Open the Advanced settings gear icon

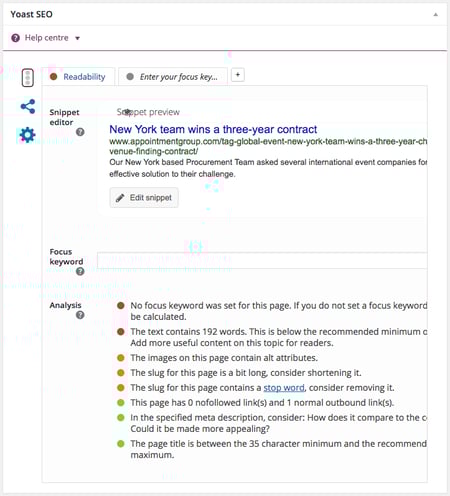[x=27, y=135]
